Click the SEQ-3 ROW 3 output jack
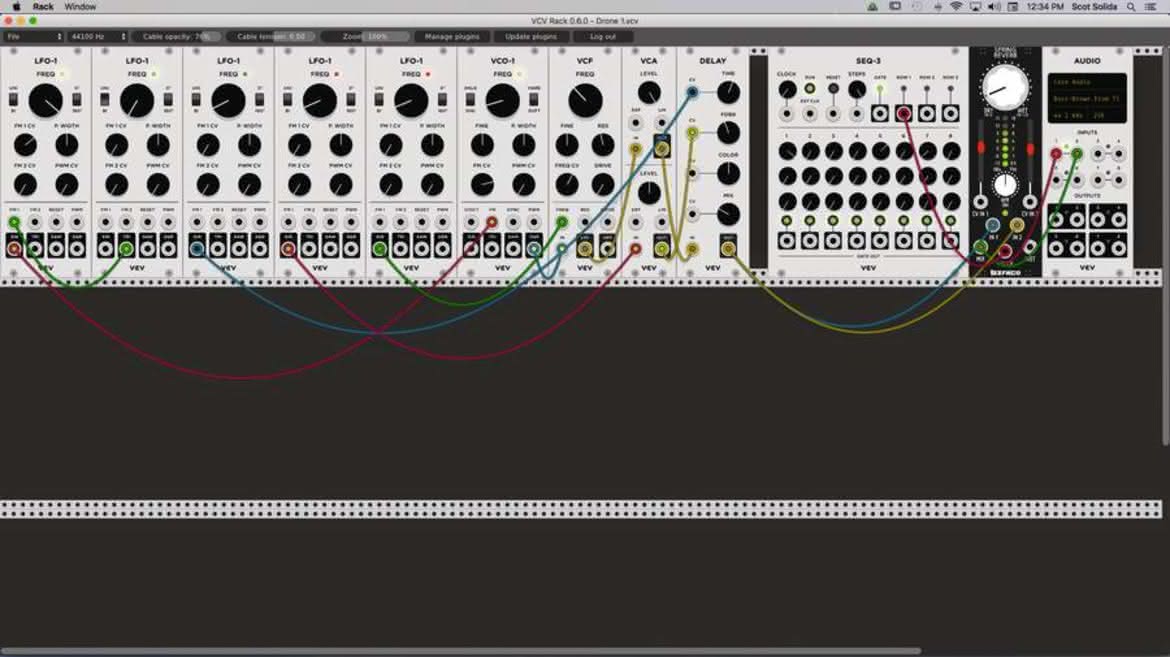1170x657 pixels. (950, 113)
